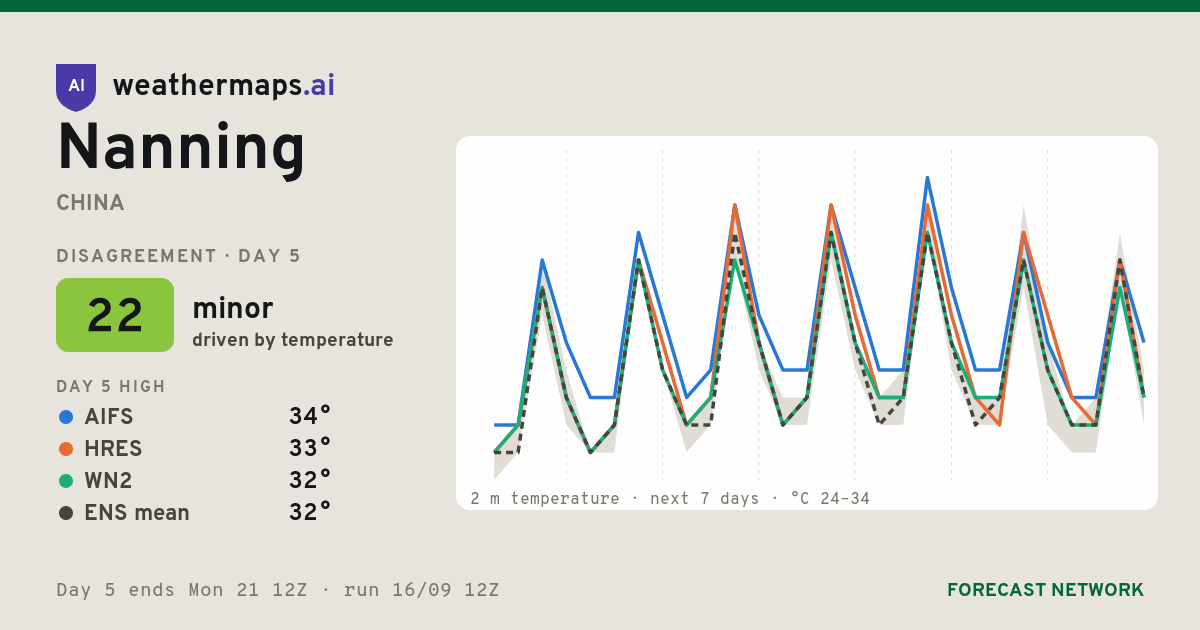Click the blue AIFS legend dot
1200x630 pixels.
coord(66,416)
